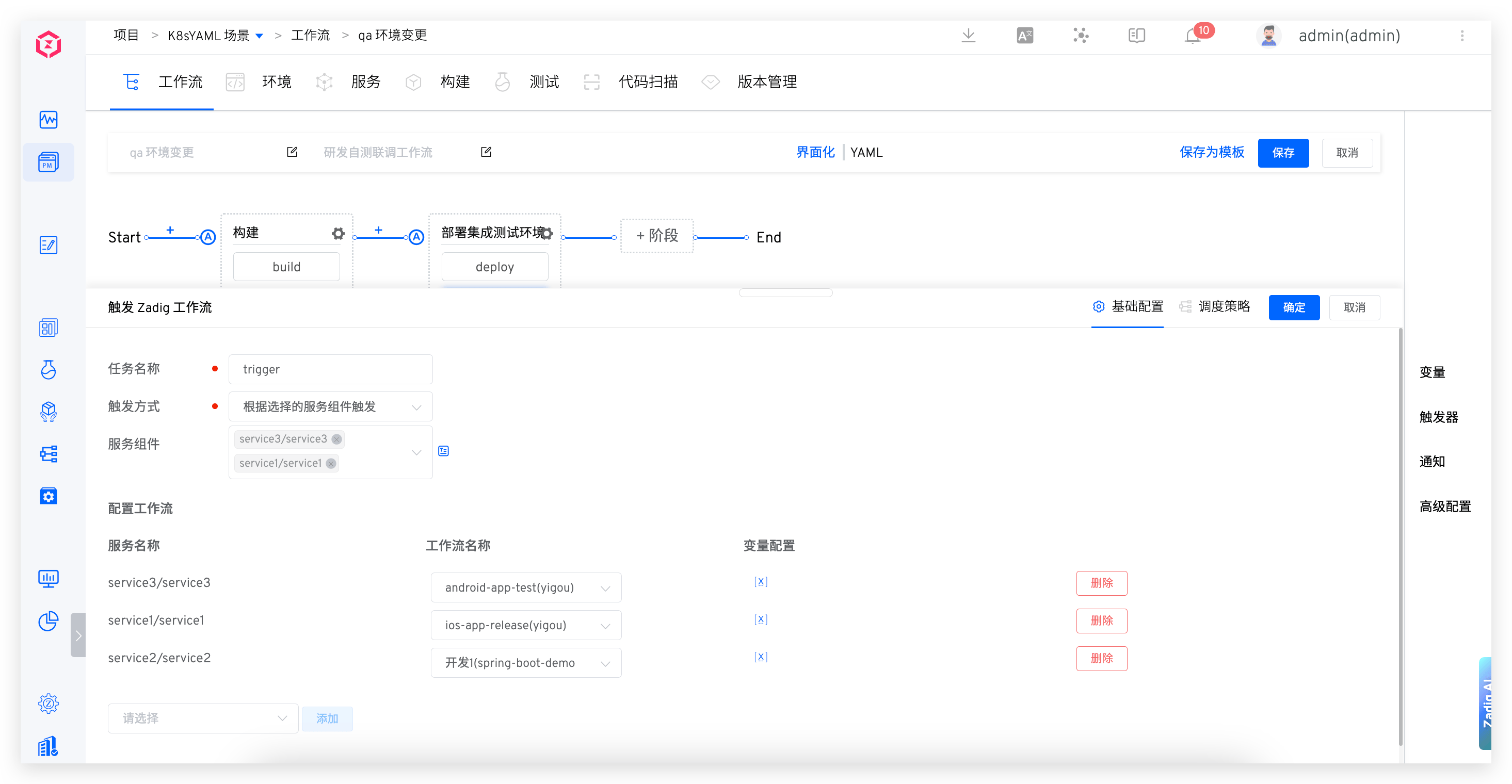Open the documentation book icon
The height and width of the screenshot is (784, 1512).
[x=1136, y=35]
